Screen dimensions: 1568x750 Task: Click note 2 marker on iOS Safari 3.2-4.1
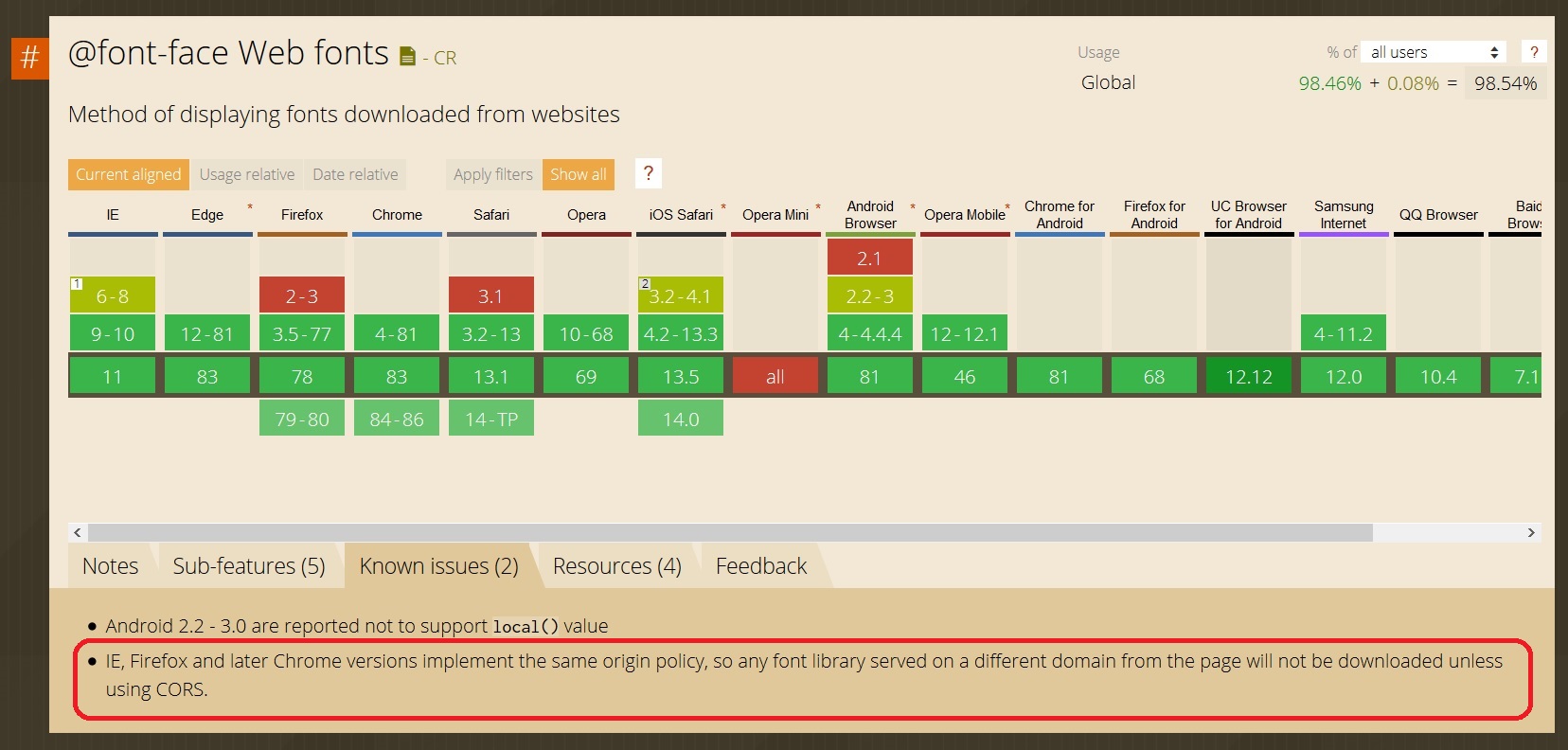pos(645,284)
